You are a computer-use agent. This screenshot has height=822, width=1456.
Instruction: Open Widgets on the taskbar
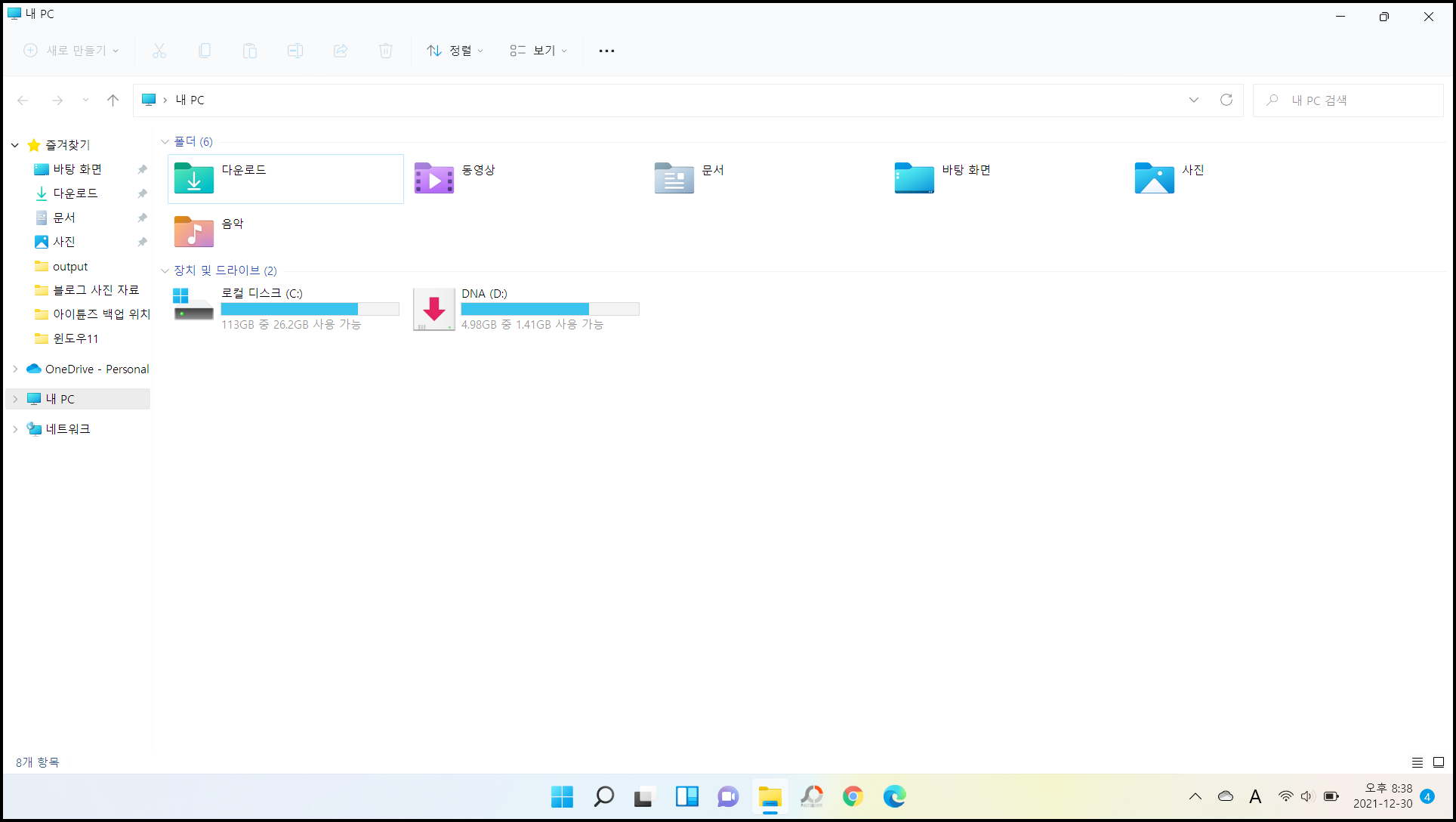686,796
